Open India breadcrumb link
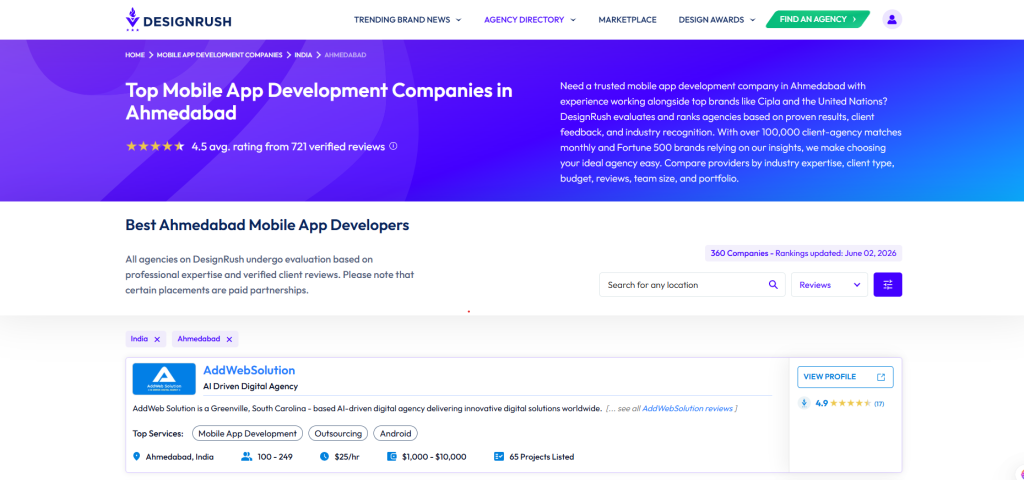 [303, 55]
